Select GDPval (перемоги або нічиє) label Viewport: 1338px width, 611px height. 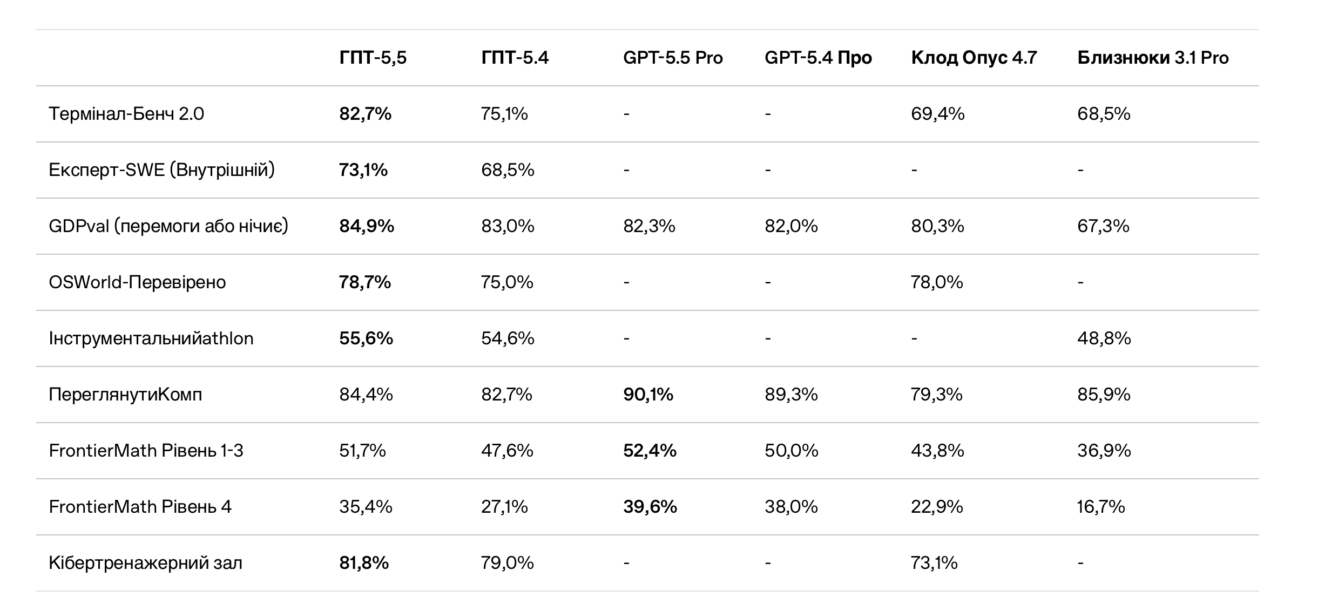pyautogui.click(x=168, y=226)
